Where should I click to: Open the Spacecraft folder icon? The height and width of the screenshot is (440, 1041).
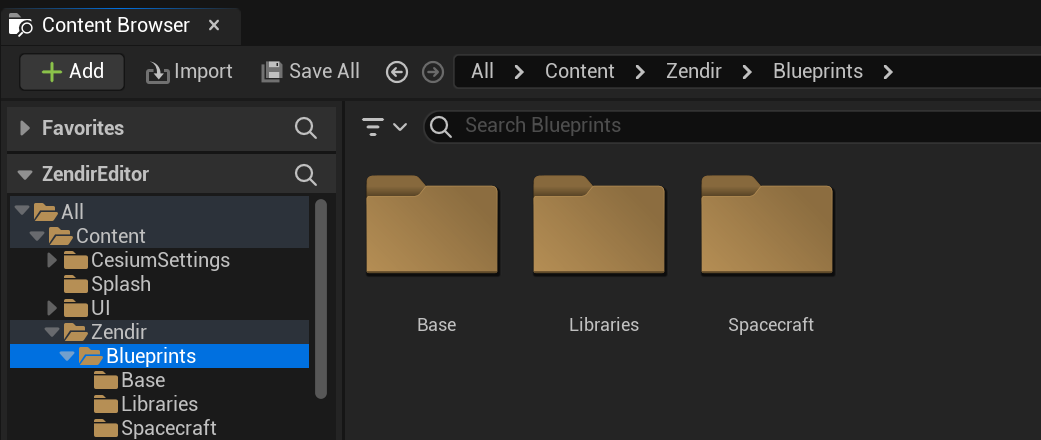767,226
